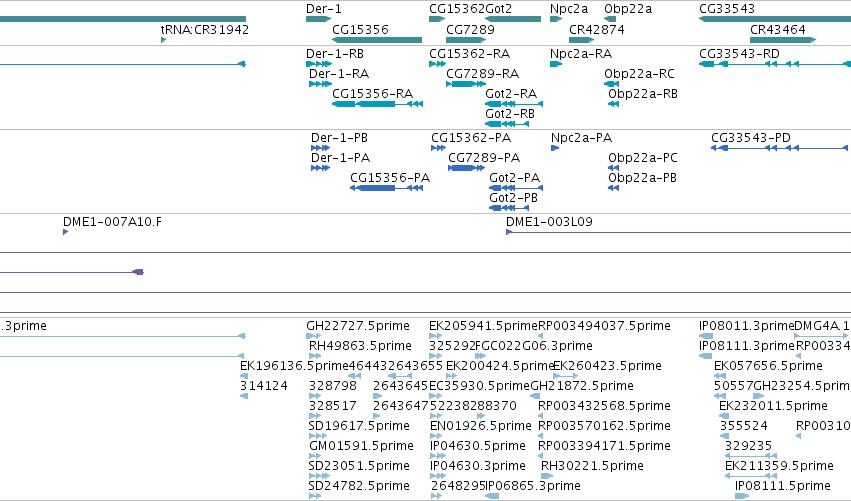
Task: Select transcript CG15362-RA
Action: (469, 54)
